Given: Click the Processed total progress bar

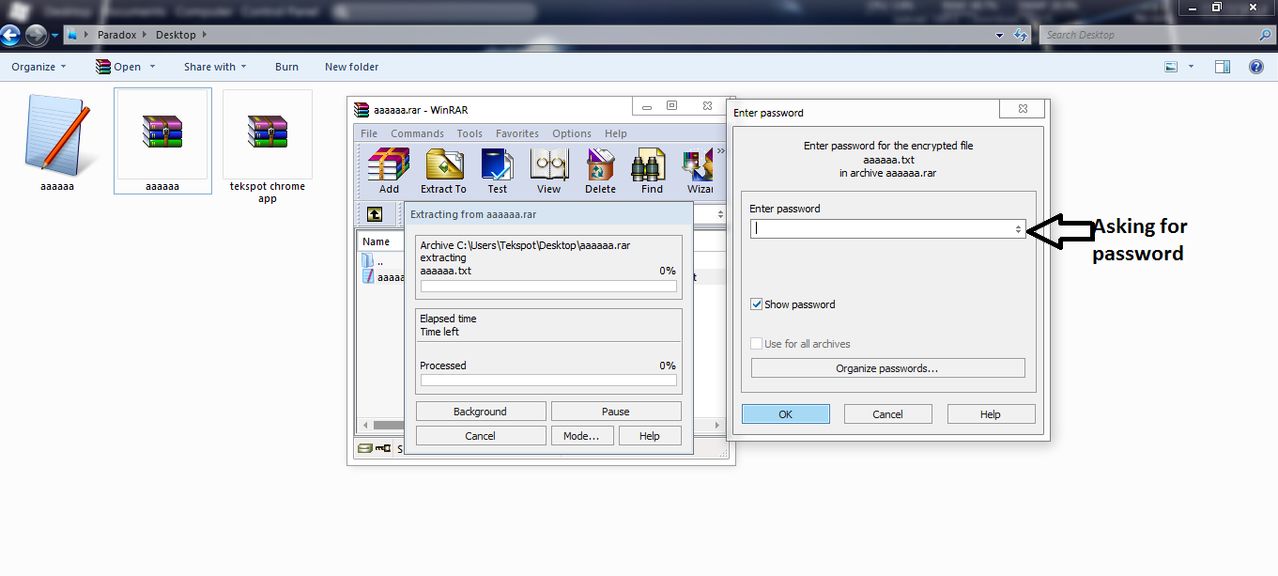Looking at the screenshot, I should [548, 380].
